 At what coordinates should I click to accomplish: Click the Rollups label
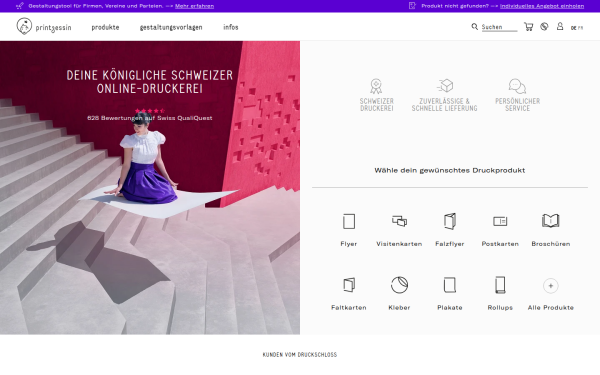[500, 307]
